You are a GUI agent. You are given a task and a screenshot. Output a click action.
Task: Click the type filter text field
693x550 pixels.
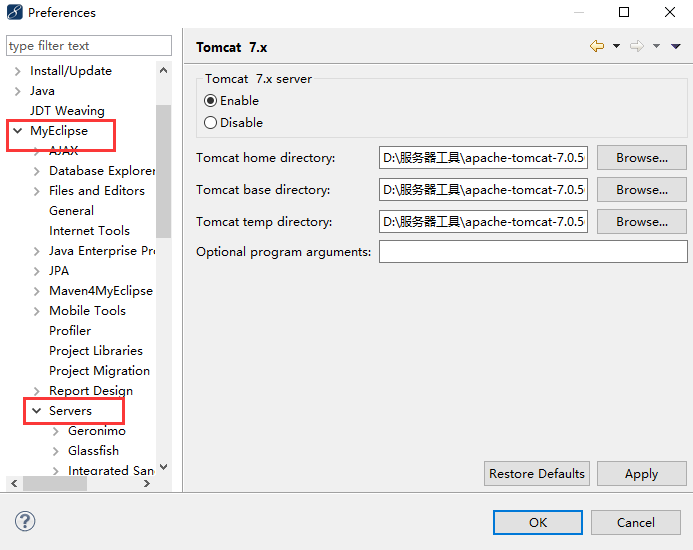click(89, 46)
